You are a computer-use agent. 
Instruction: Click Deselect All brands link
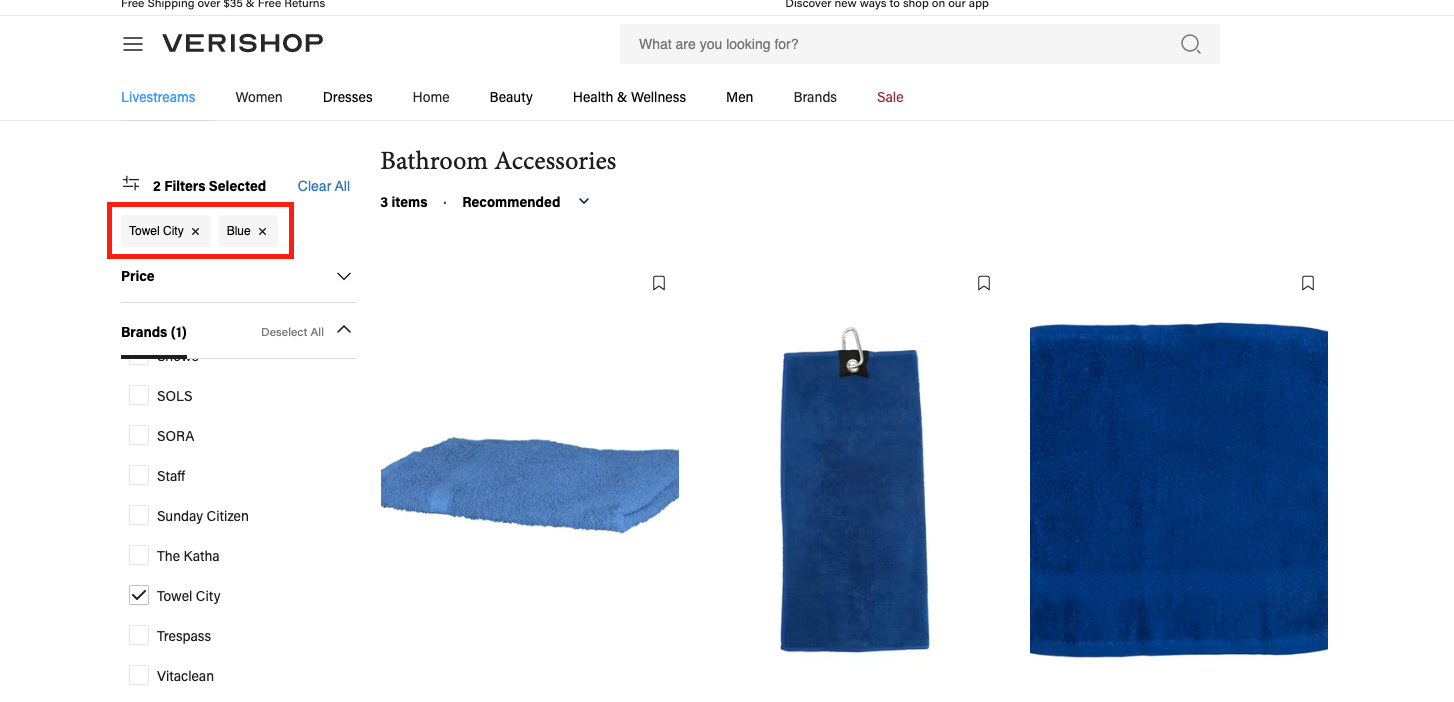292,332
